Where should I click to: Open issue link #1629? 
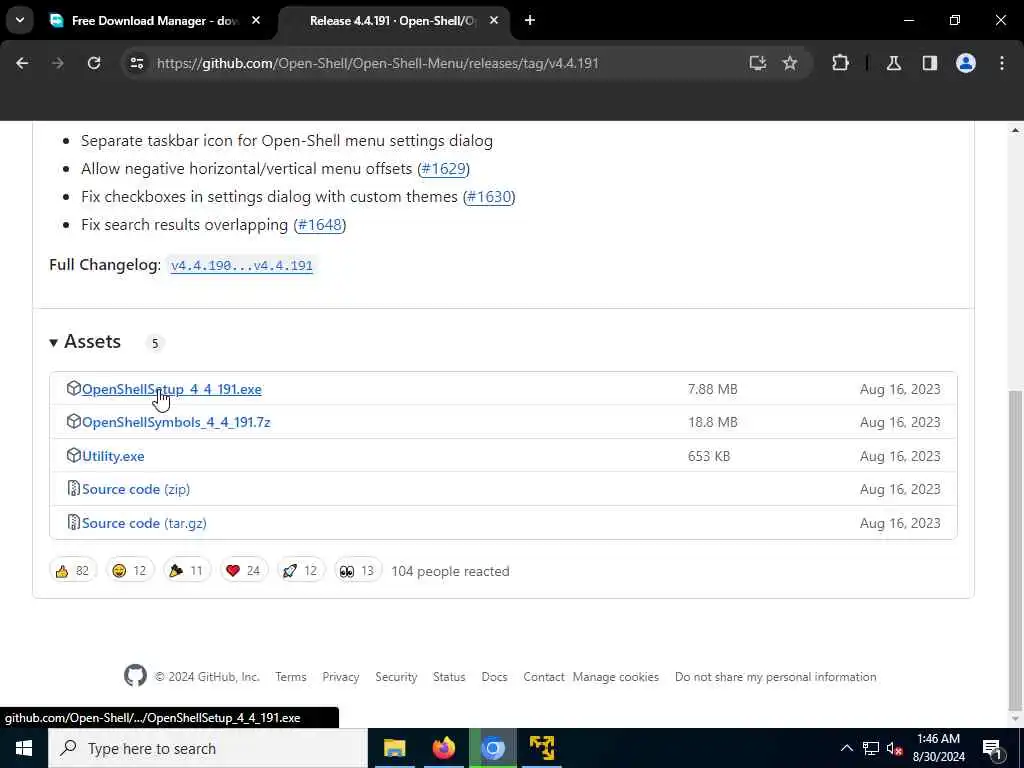[443, 168]
